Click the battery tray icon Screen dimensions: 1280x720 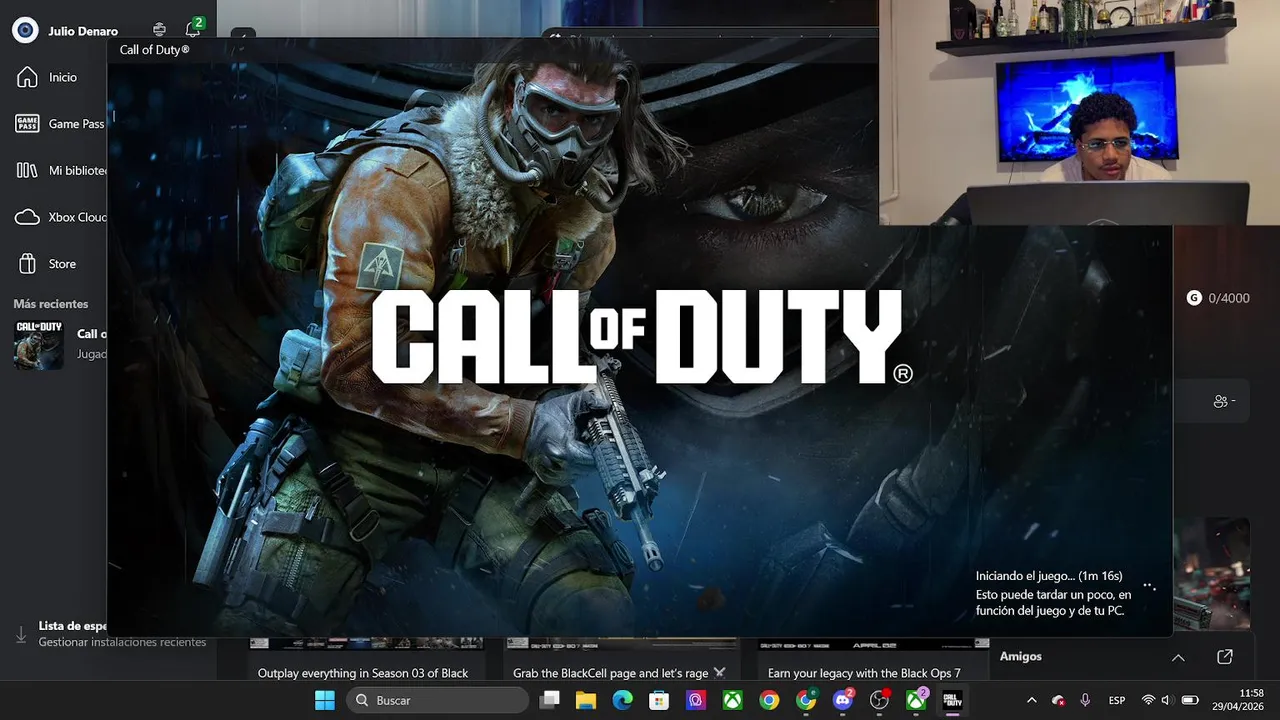point(1190,700)
